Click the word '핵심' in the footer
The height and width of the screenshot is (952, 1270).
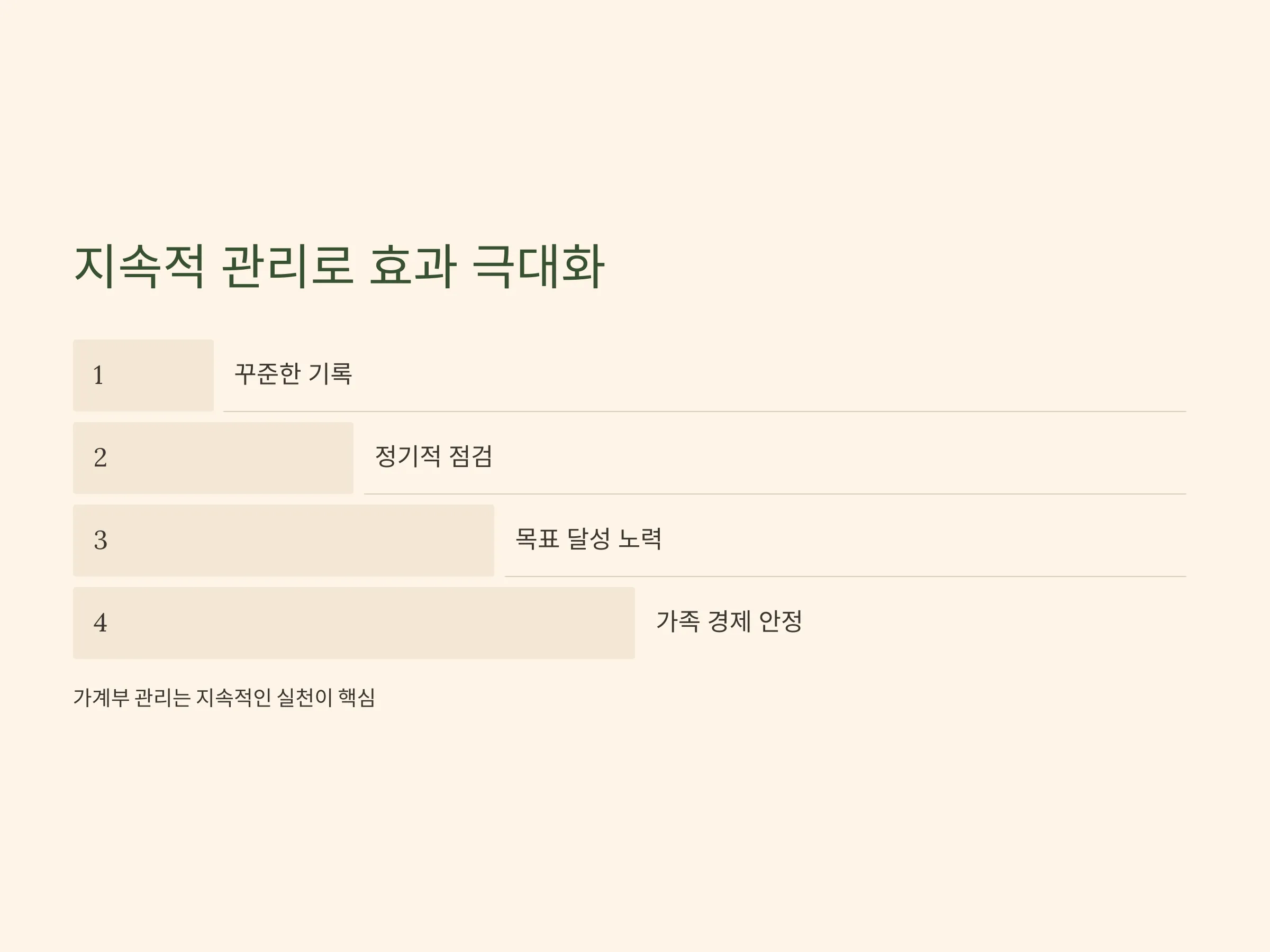pyautogui.click(x=357, y=698)
